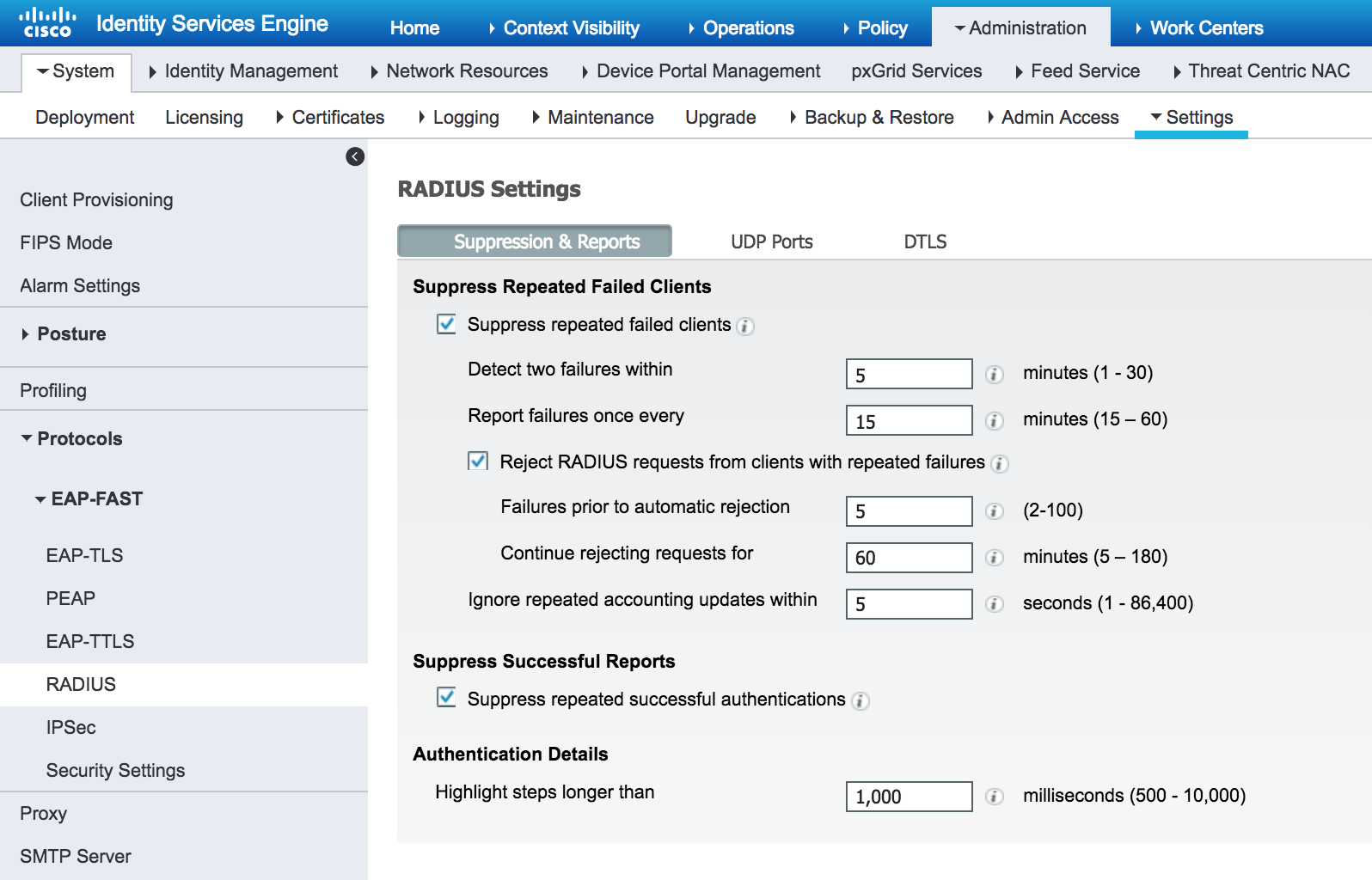Disable Suppress repeated successful authentications

point(446,697)
